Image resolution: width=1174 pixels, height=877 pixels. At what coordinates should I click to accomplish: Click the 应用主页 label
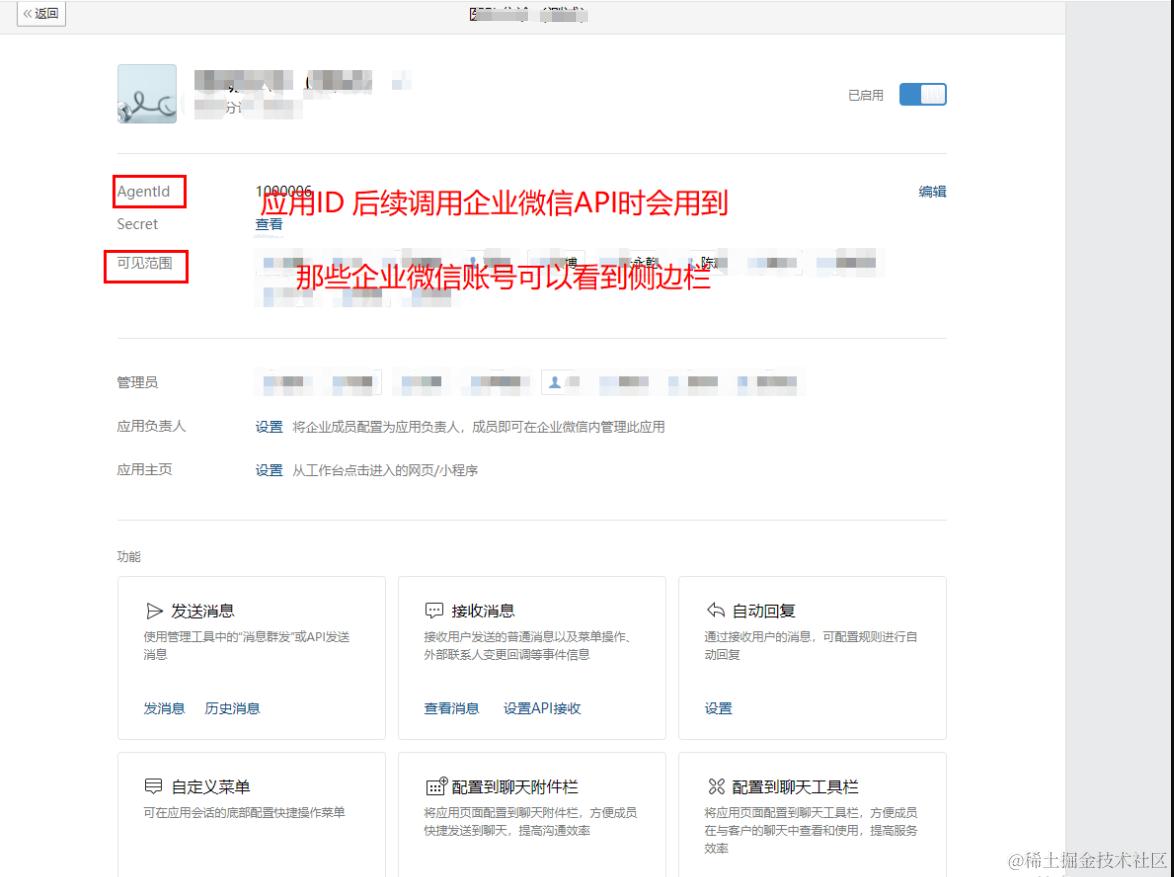pyautogui.click(x=145, y=470)
